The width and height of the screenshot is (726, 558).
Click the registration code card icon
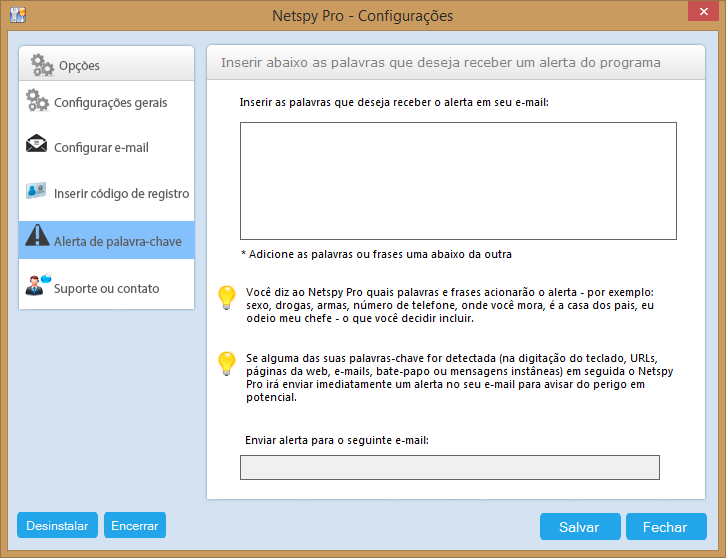pos(36,190)
